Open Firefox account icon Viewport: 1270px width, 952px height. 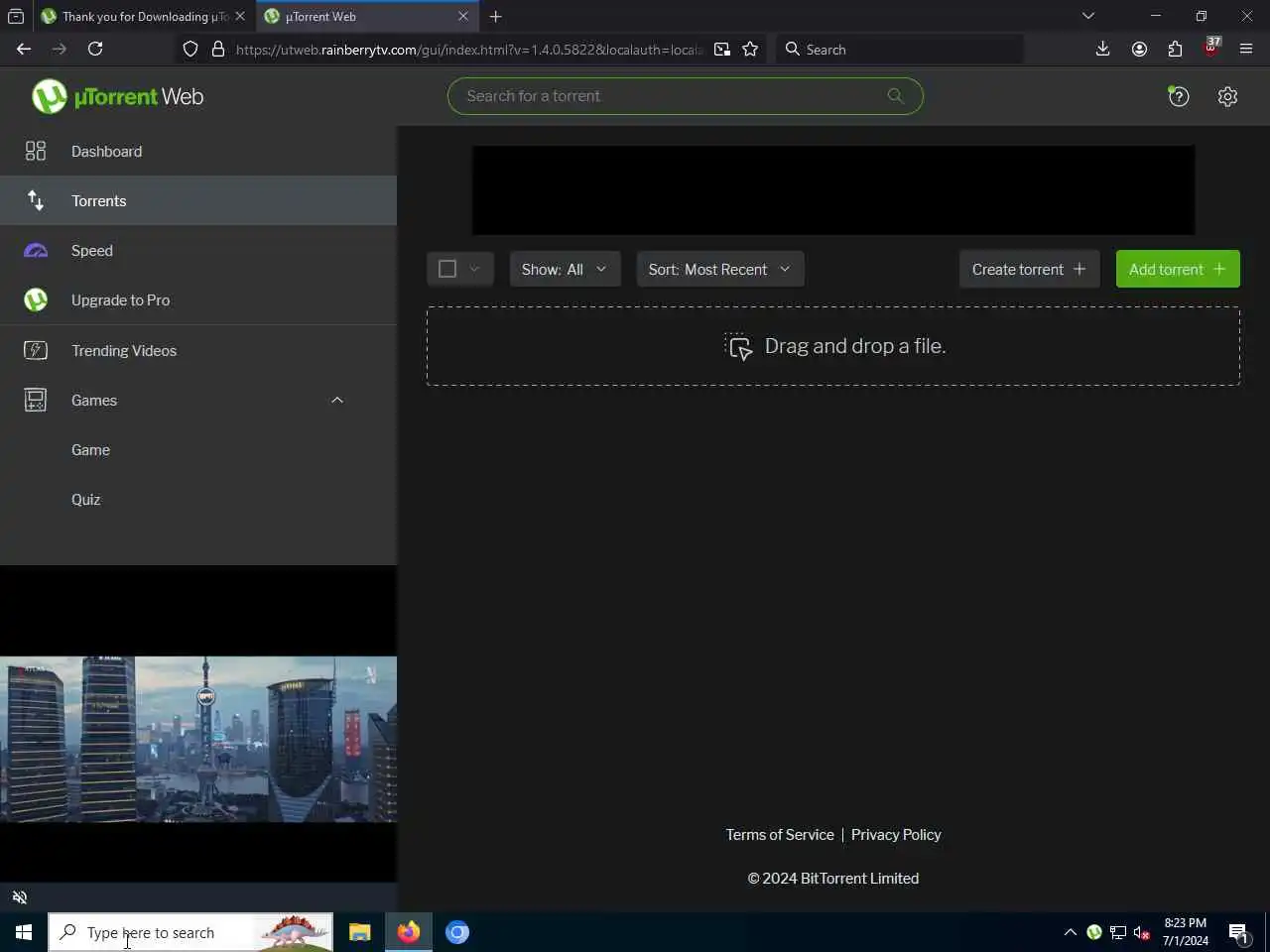[x=1139, y=49]
